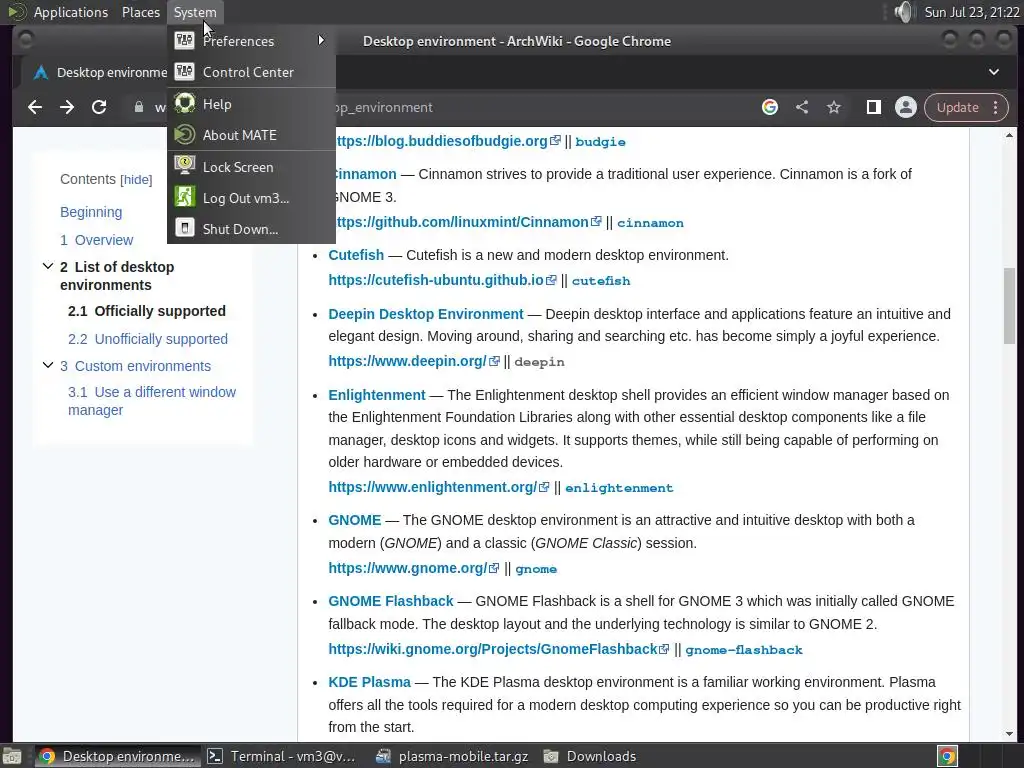1024x768 pixels.
Task: Open Control Center from System menu
Action: [x=251, y=72]
